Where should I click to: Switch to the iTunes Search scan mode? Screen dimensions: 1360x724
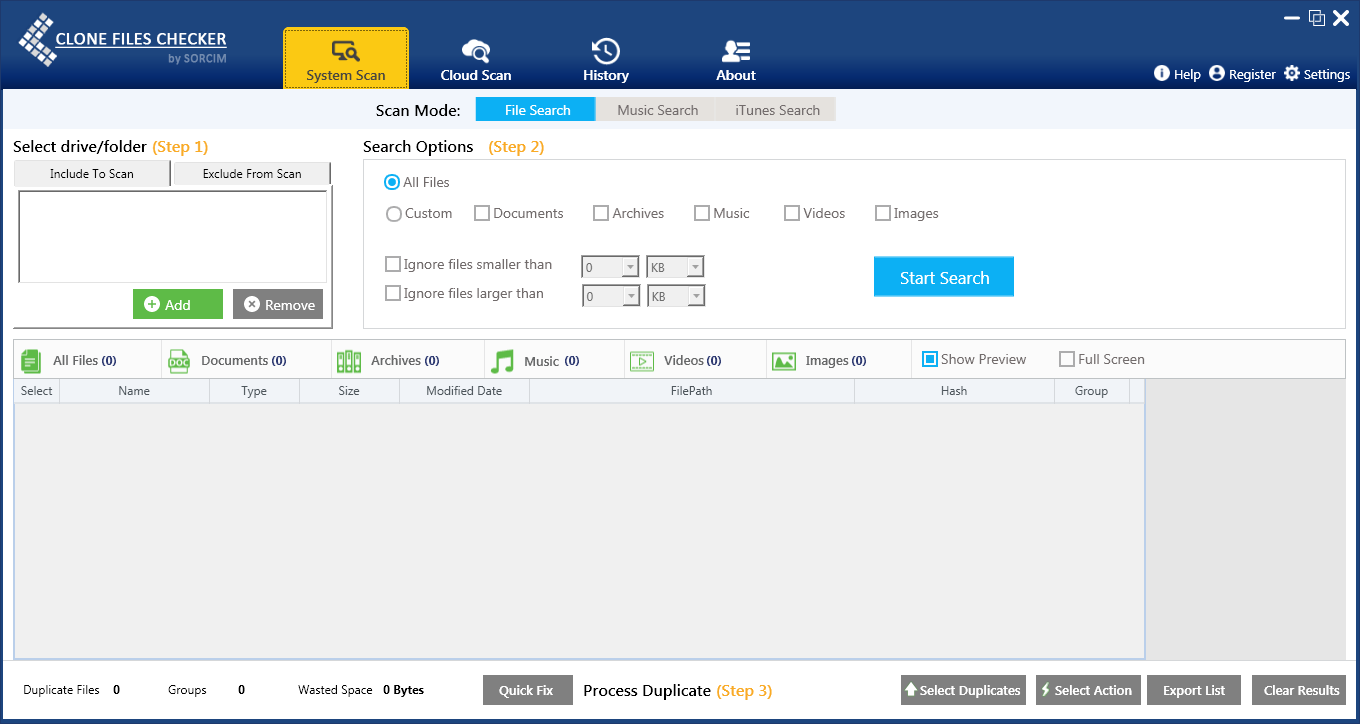click(x=777, y=109)
